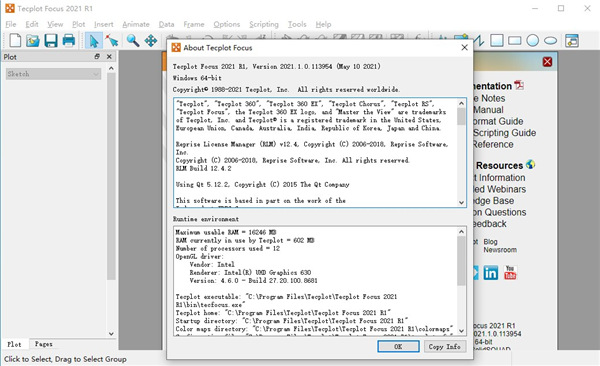This screenshot has height=366, width=600.
Task: Open the Tools menu
Action: click(297, 24)
